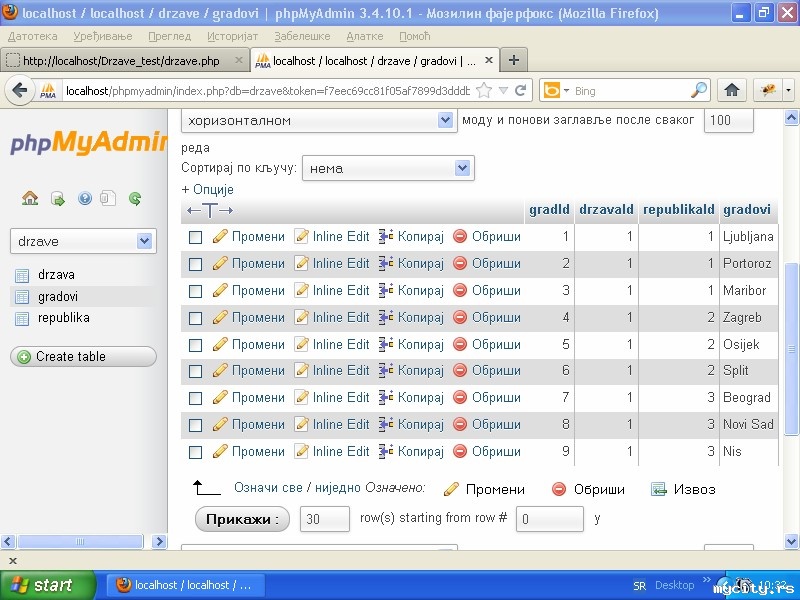Image resolution: width=800 pixels, height=600 pixels.
Task: Click the rows count field showing 30
Action: 324,519
